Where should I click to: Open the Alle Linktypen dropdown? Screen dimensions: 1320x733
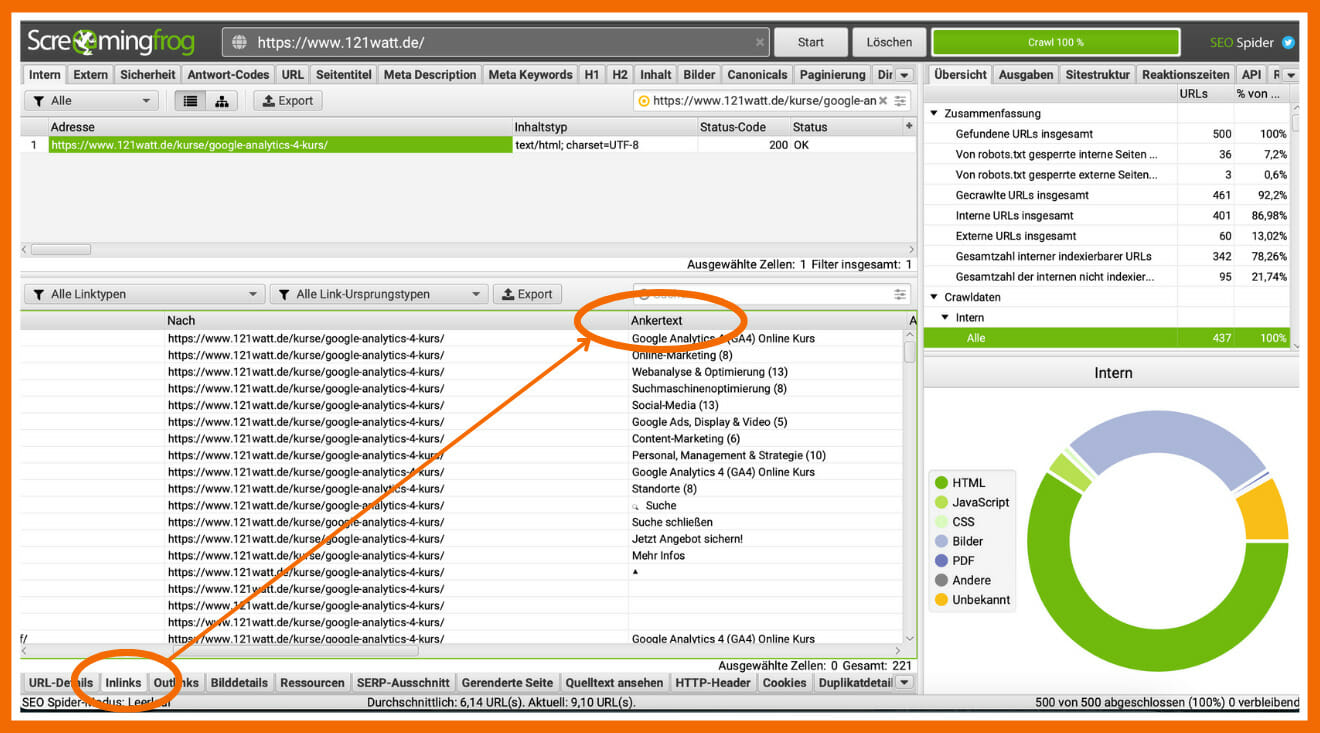(143, 295)
